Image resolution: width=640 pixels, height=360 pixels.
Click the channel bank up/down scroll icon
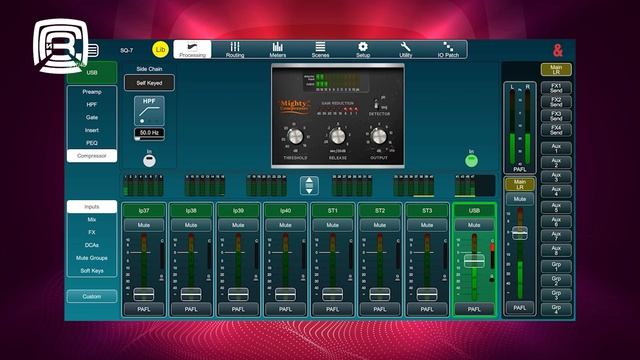pos(309,185)
